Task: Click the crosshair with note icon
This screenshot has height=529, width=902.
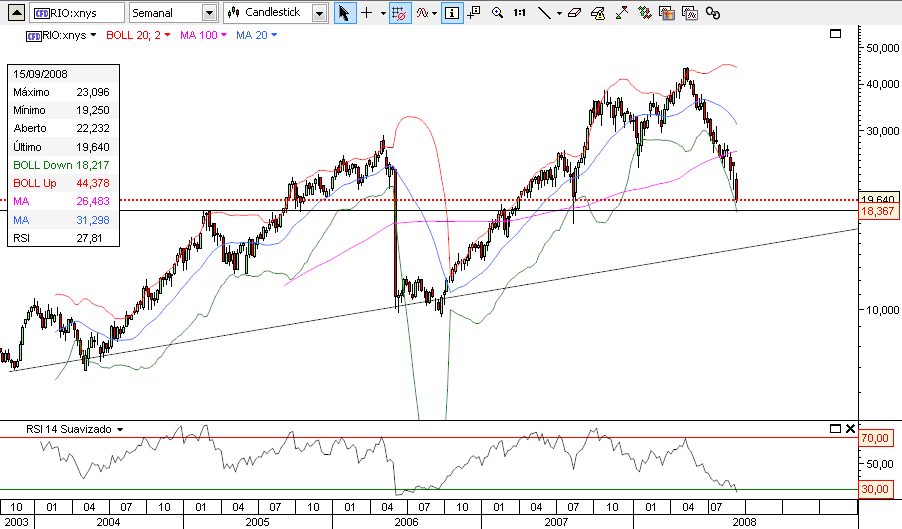Action: click(x=474, y=13)
